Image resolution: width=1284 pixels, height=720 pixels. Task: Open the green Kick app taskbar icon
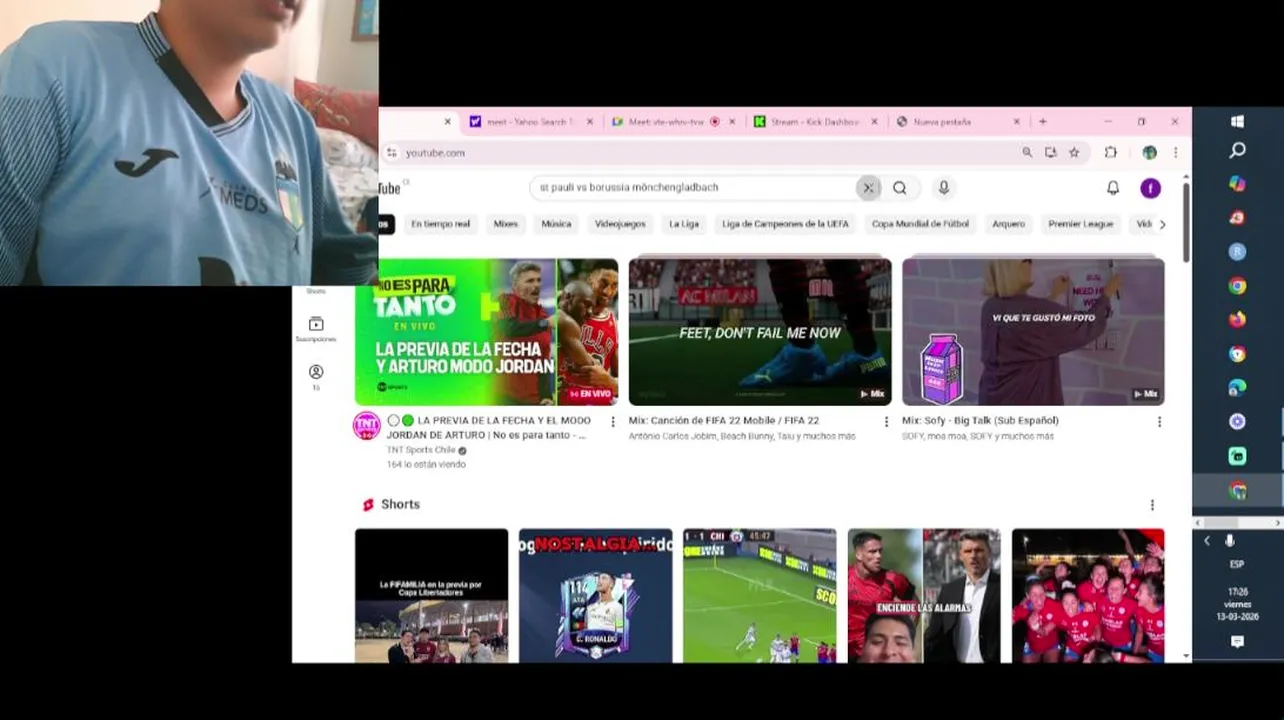(x=1237, y=456)
